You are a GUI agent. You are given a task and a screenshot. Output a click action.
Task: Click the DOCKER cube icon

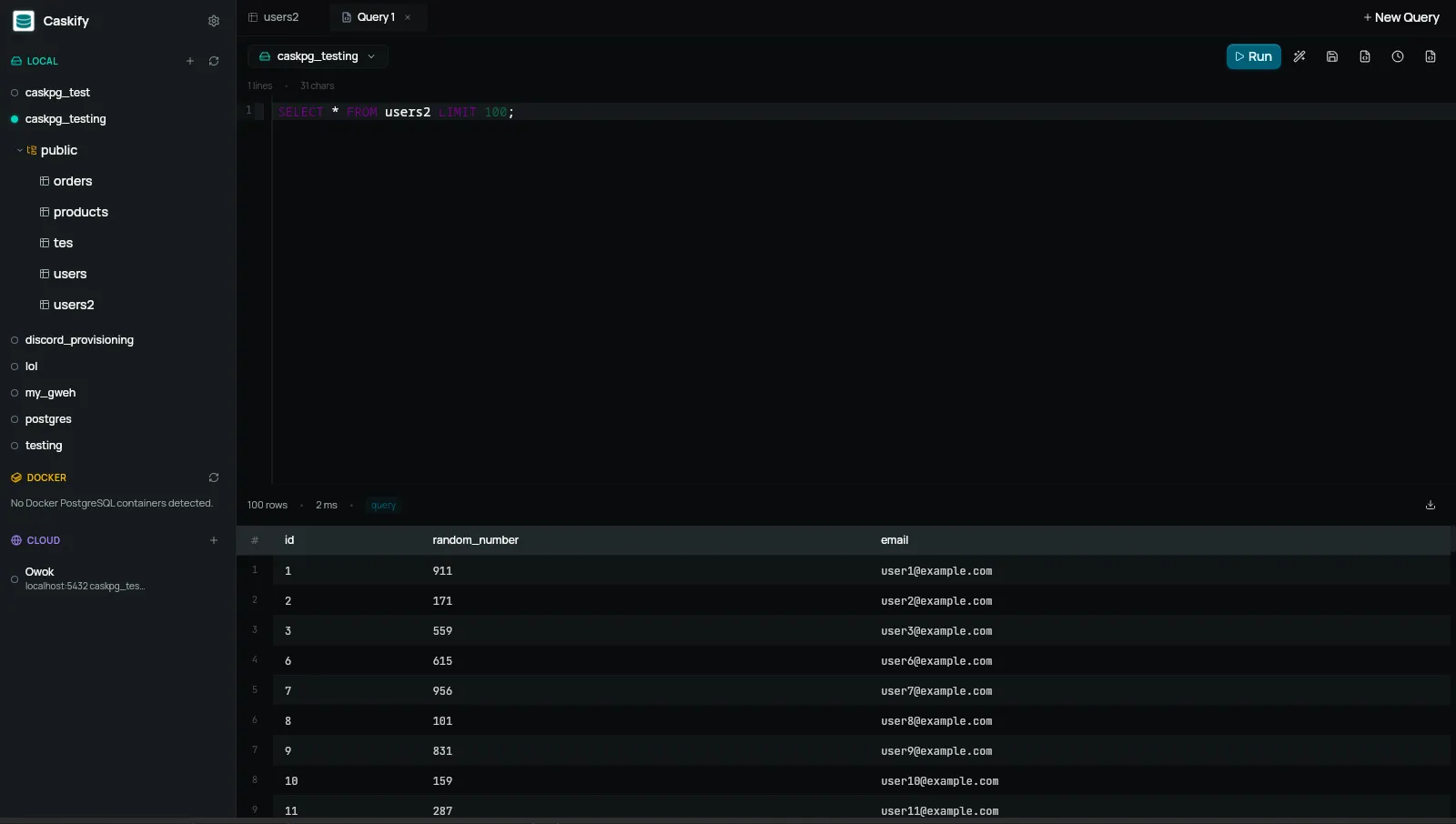pyautogui.click(x=15, y=477)
